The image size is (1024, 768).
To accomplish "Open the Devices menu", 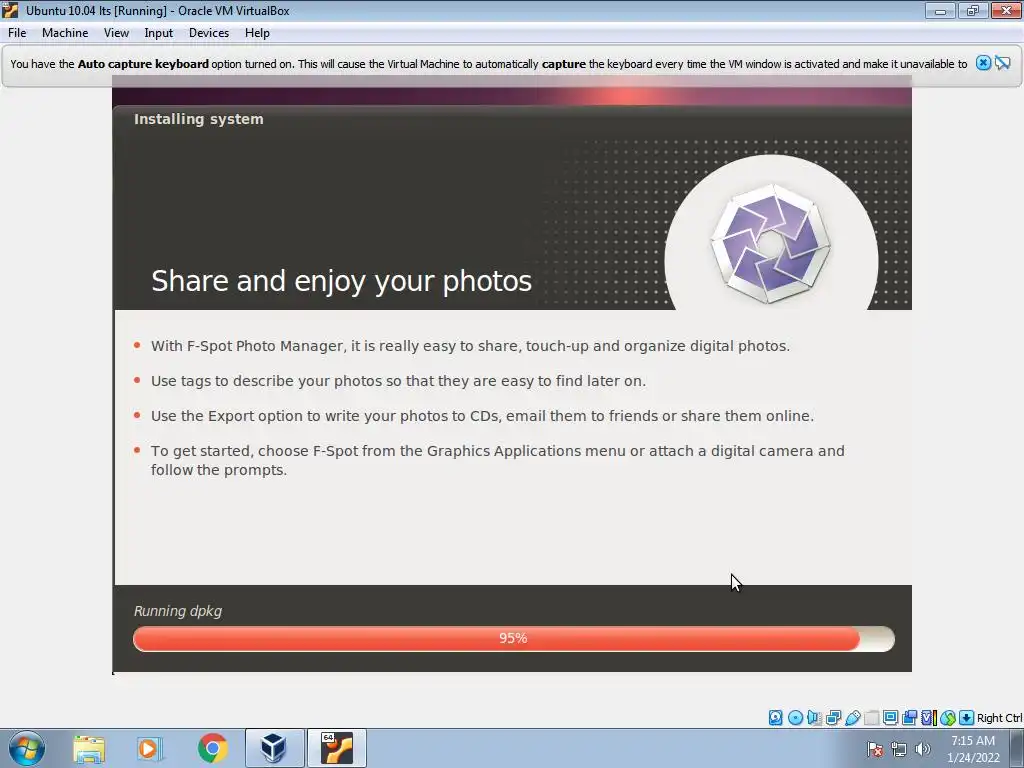I will pos(209,33).
